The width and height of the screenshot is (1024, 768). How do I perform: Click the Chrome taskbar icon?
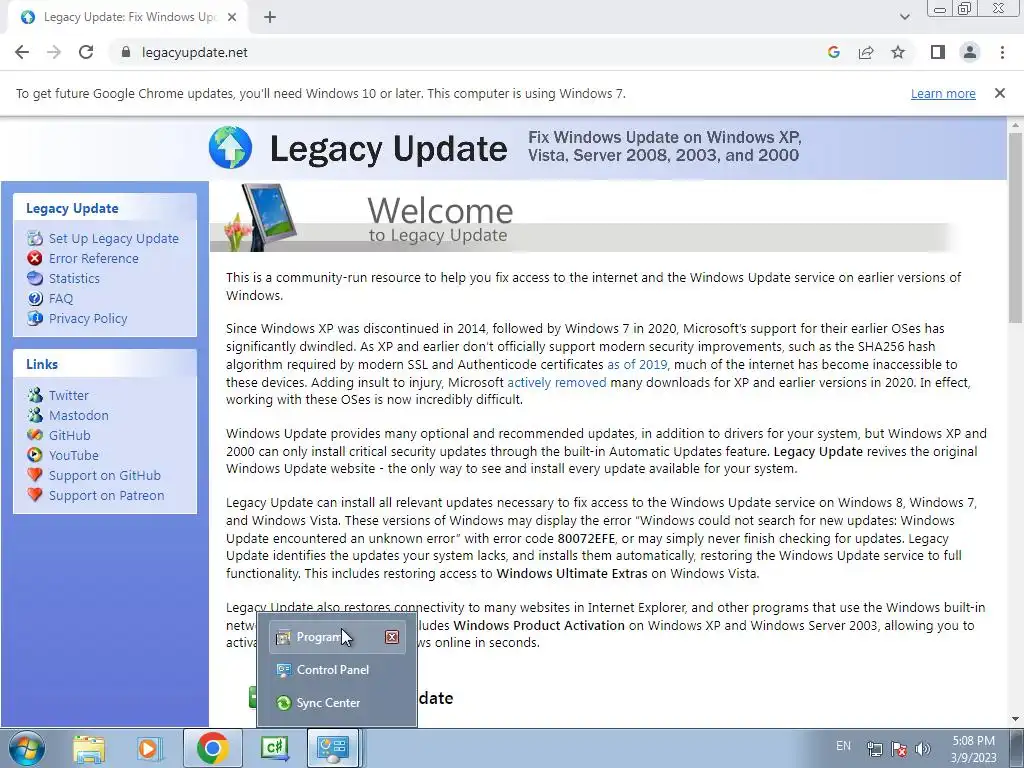tap(212, 748)
